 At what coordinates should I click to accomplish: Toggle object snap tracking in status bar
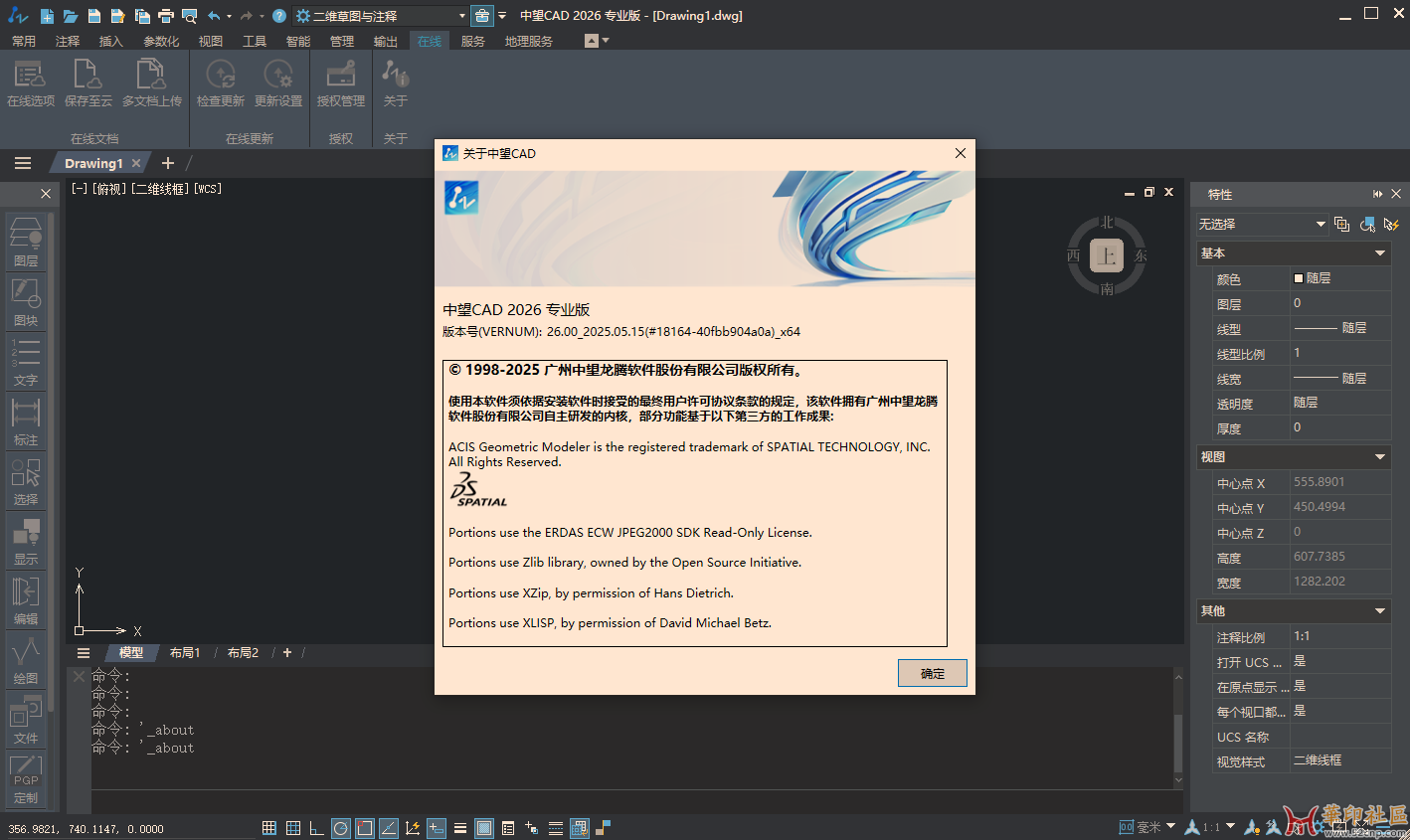click(389, 828)
